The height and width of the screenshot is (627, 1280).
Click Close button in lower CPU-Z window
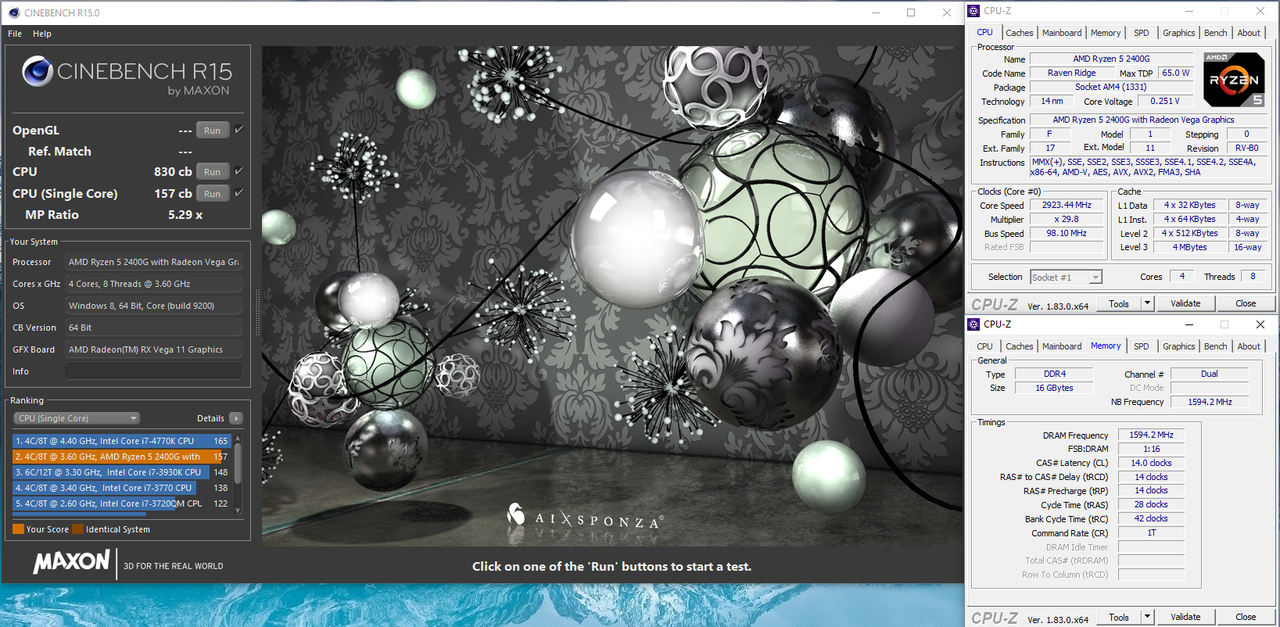tap(1245, 617)
